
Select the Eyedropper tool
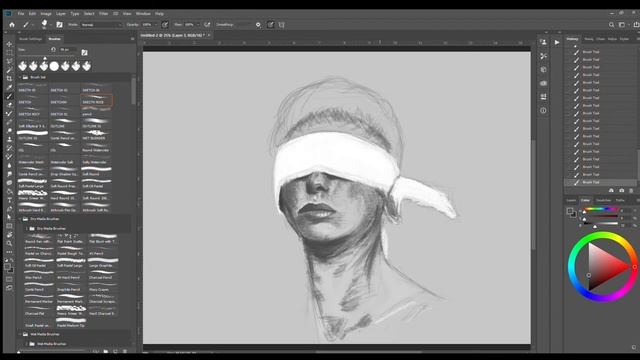(9, 87)
